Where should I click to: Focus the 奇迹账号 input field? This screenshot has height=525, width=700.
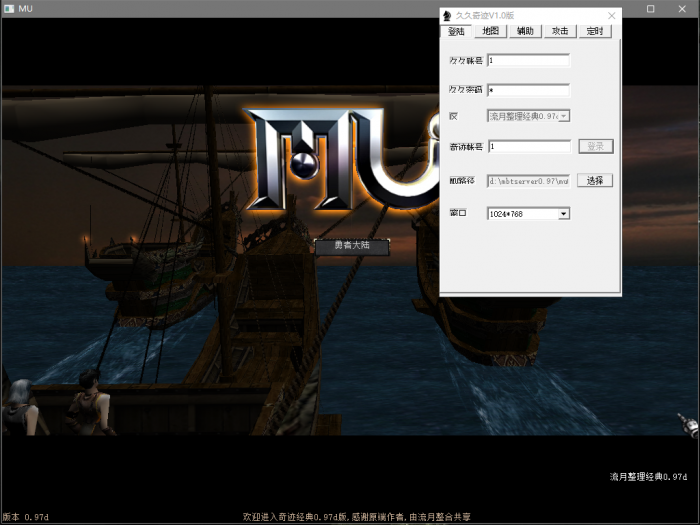click(529, 146)
